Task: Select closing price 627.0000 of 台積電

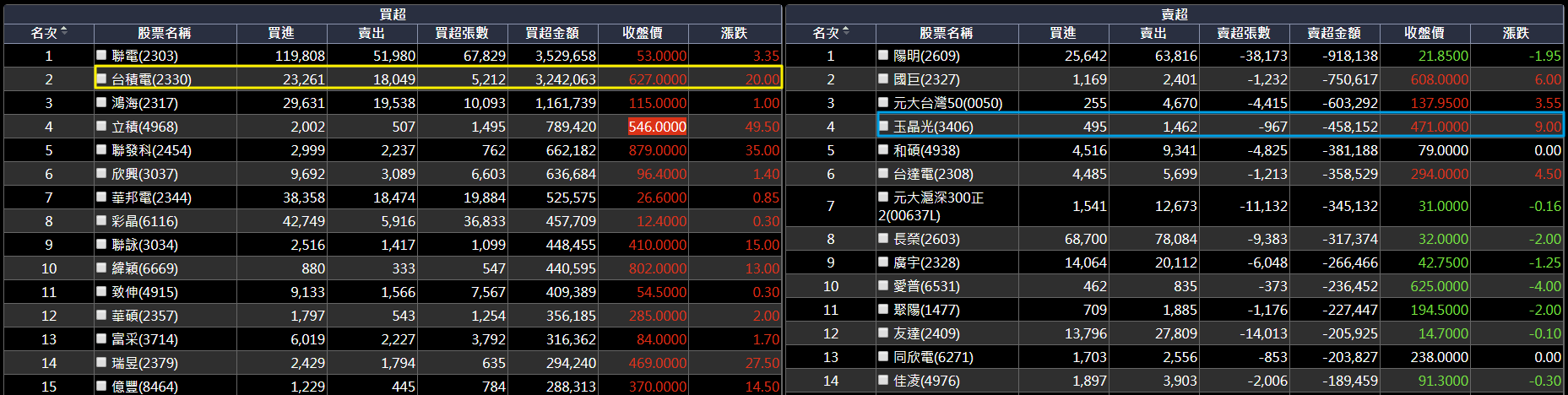Action: pyautogui.click(x=658, y=79)
